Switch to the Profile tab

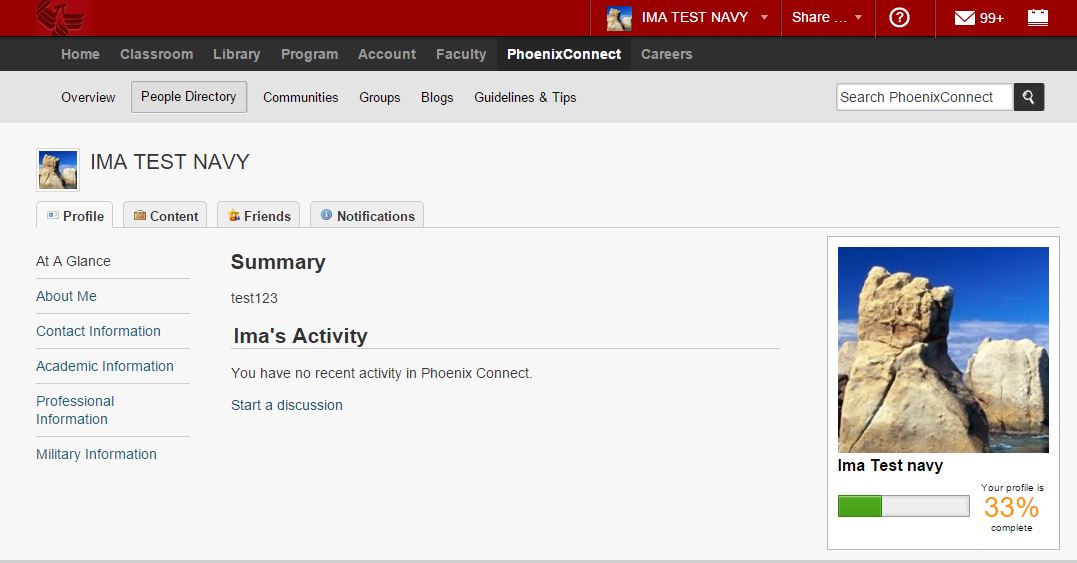74,215
